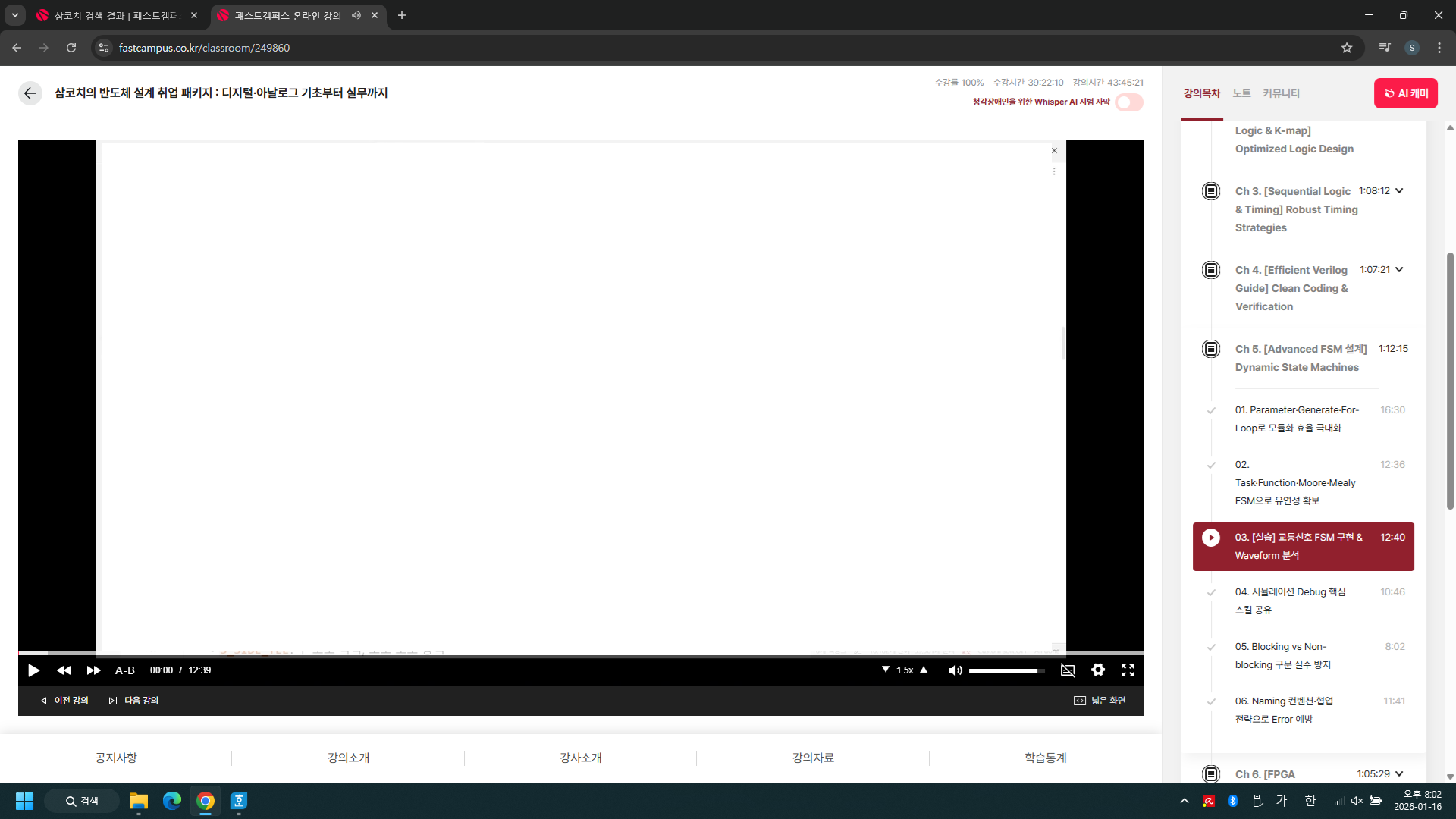This screenshot has width=1456, height=819.
Task: Open the player settings gear
Action: (x=1097, y=670)
